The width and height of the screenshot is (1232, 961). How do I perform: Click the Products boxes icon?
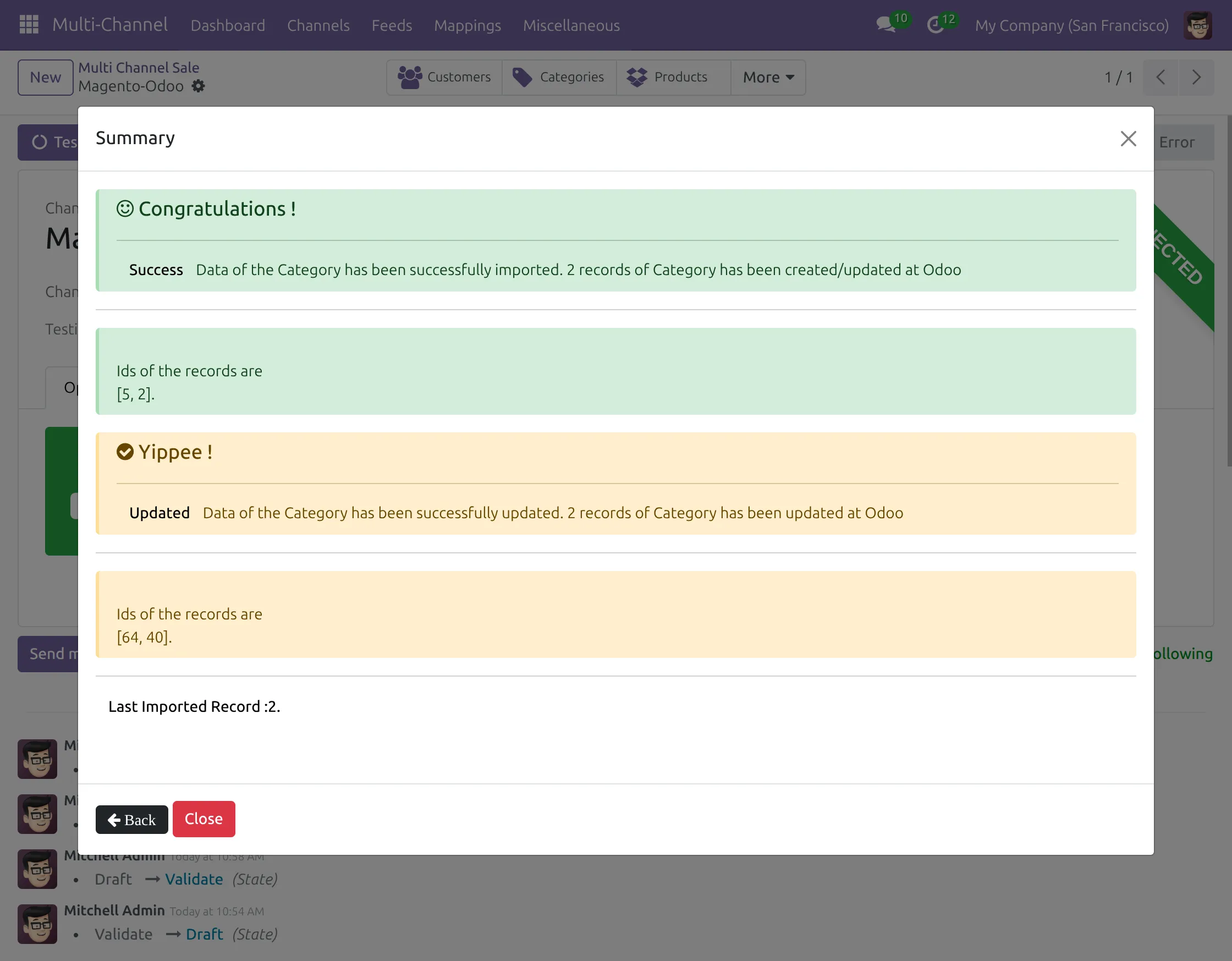[637, 78]
